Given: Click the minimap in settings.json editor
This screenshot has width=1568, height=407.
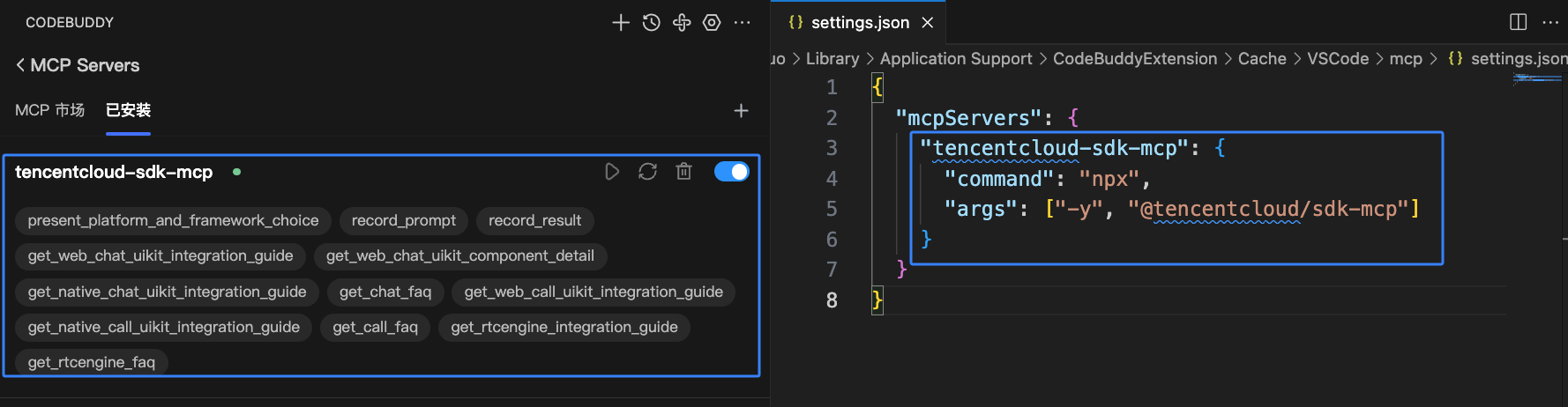Looking at the screenshot, I should (1536, 79).
